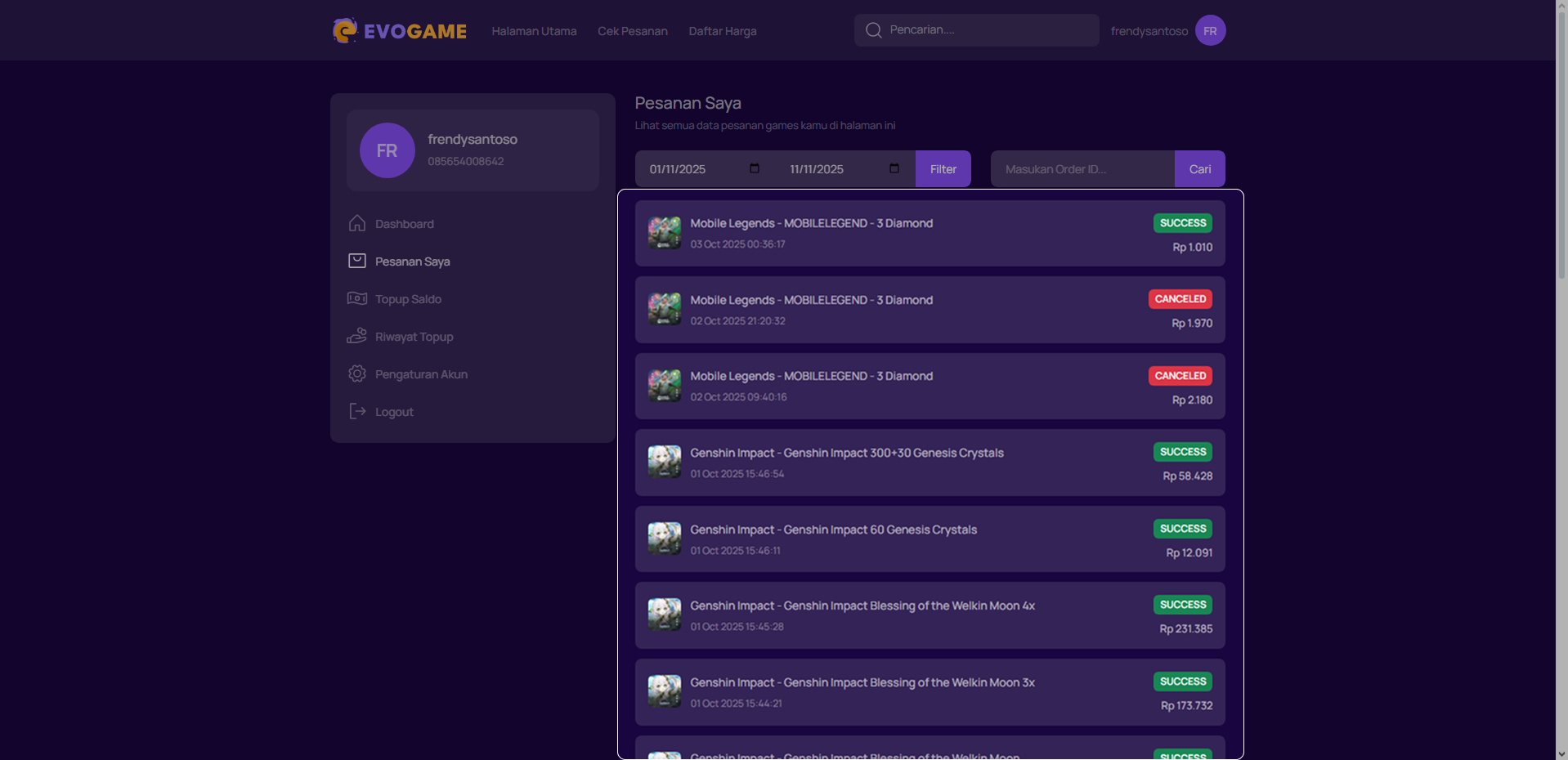Click timestamp 03 Oct 2025 00:36:17

coord(737,244)
